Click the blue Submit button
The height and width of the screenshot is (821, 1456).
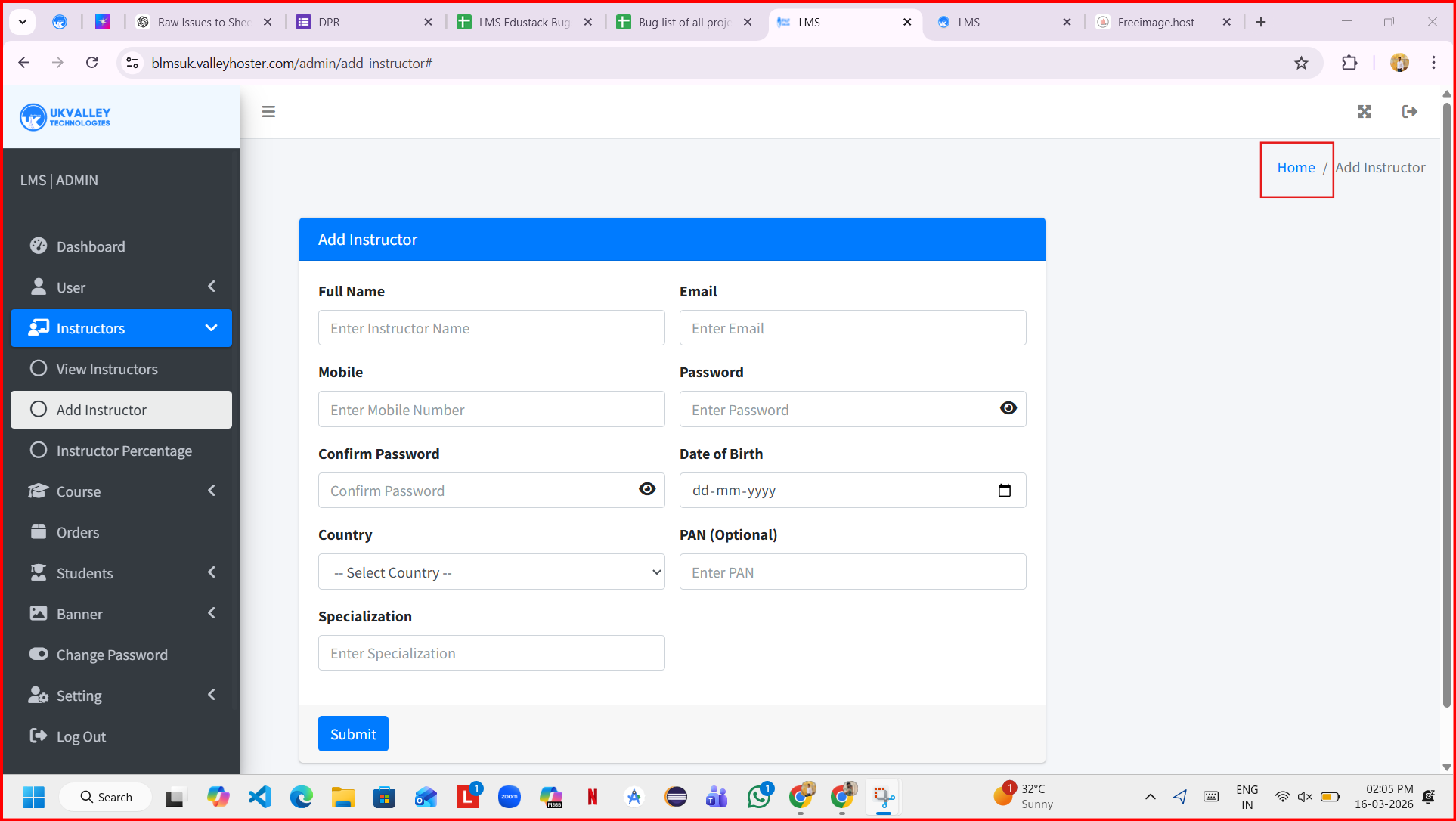pyautogui.click(x=353, y=734)
